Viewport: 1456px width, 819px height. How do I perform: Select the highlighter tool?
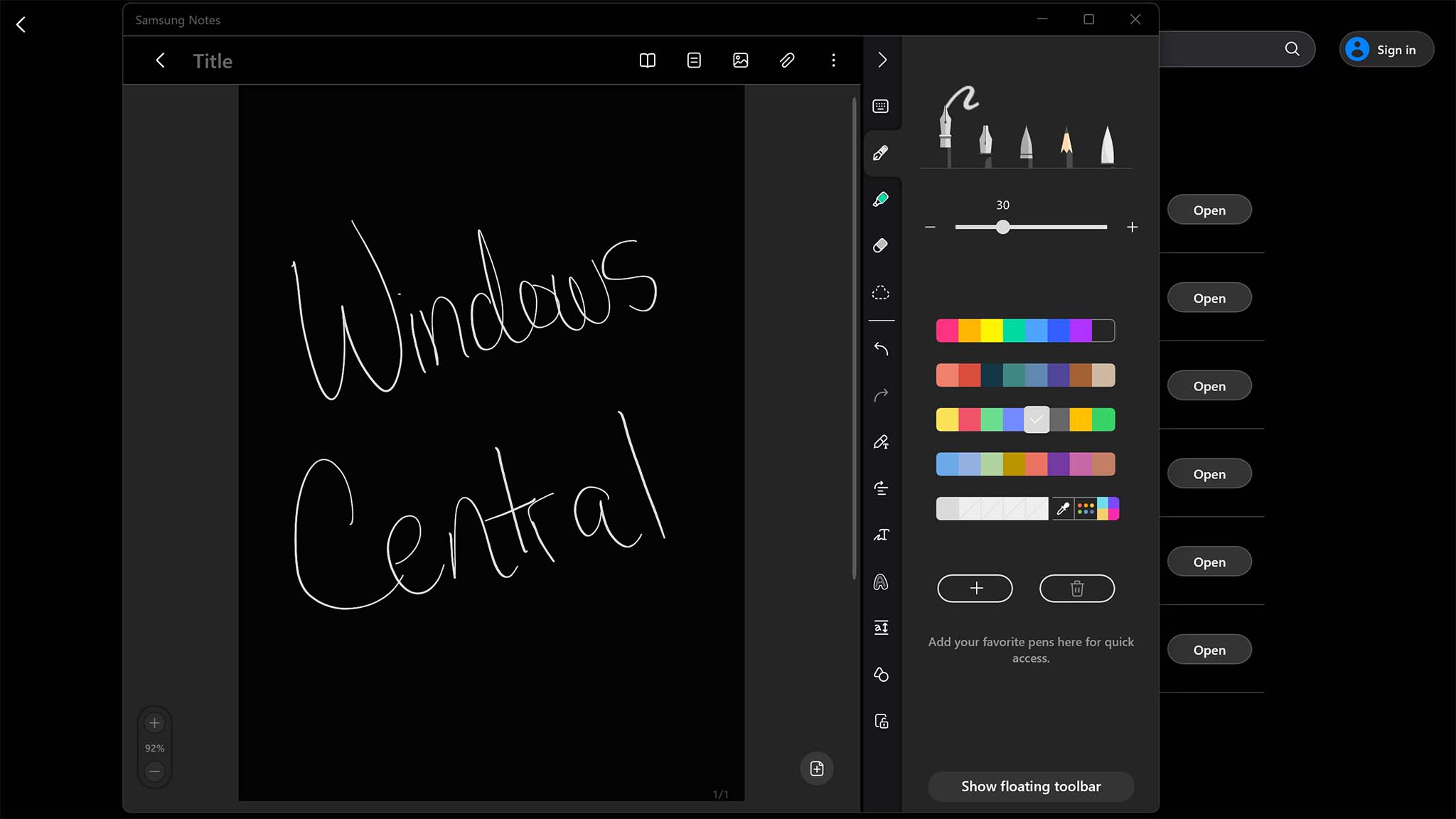[x=880, y=199]
